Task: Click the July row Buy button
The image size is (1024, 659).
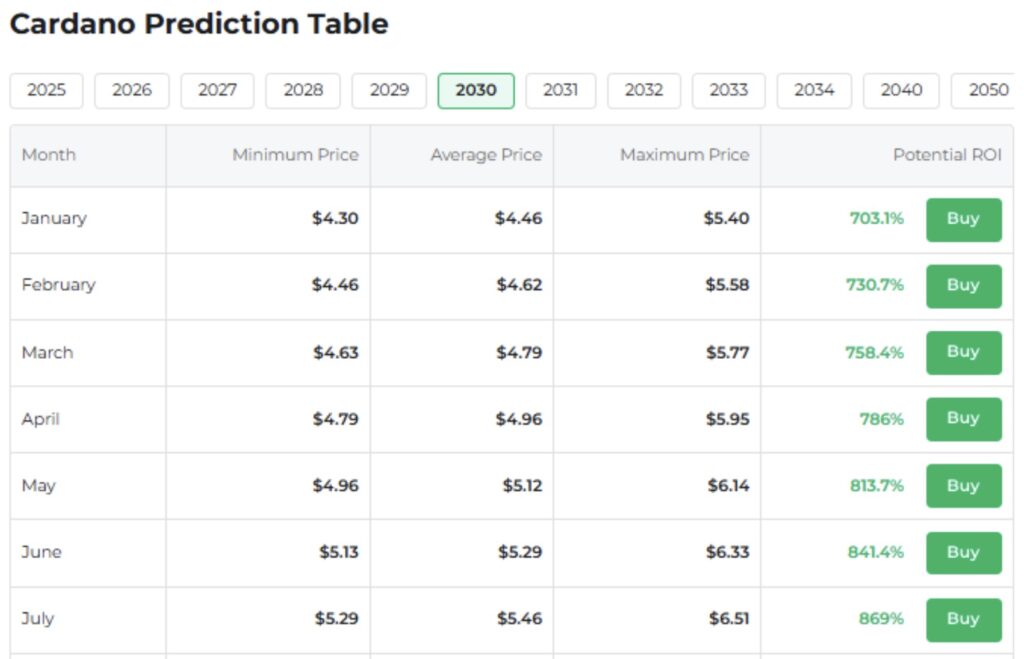Action: point(963,619)
